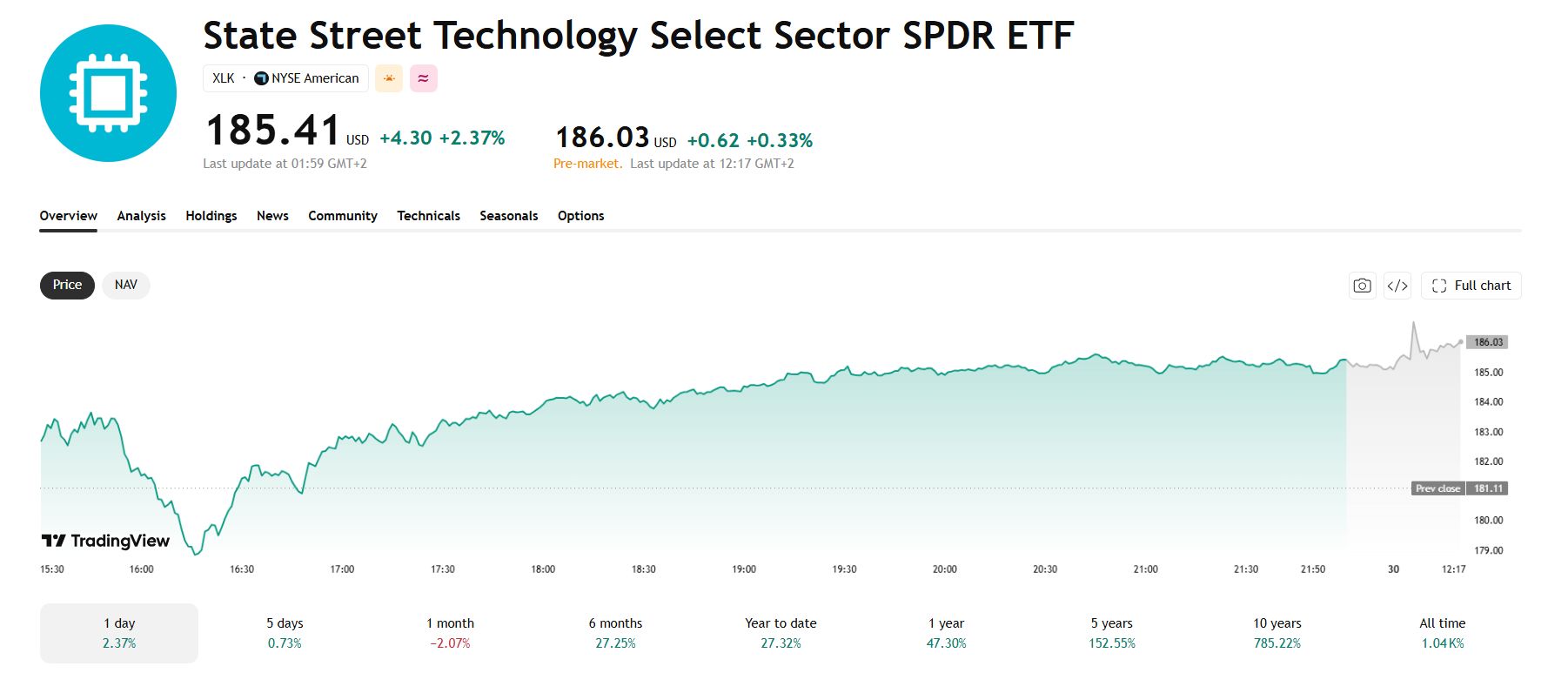1568x673 pixels.
Task: Click the XLK NYSE American badge
Action: [285, 78]
